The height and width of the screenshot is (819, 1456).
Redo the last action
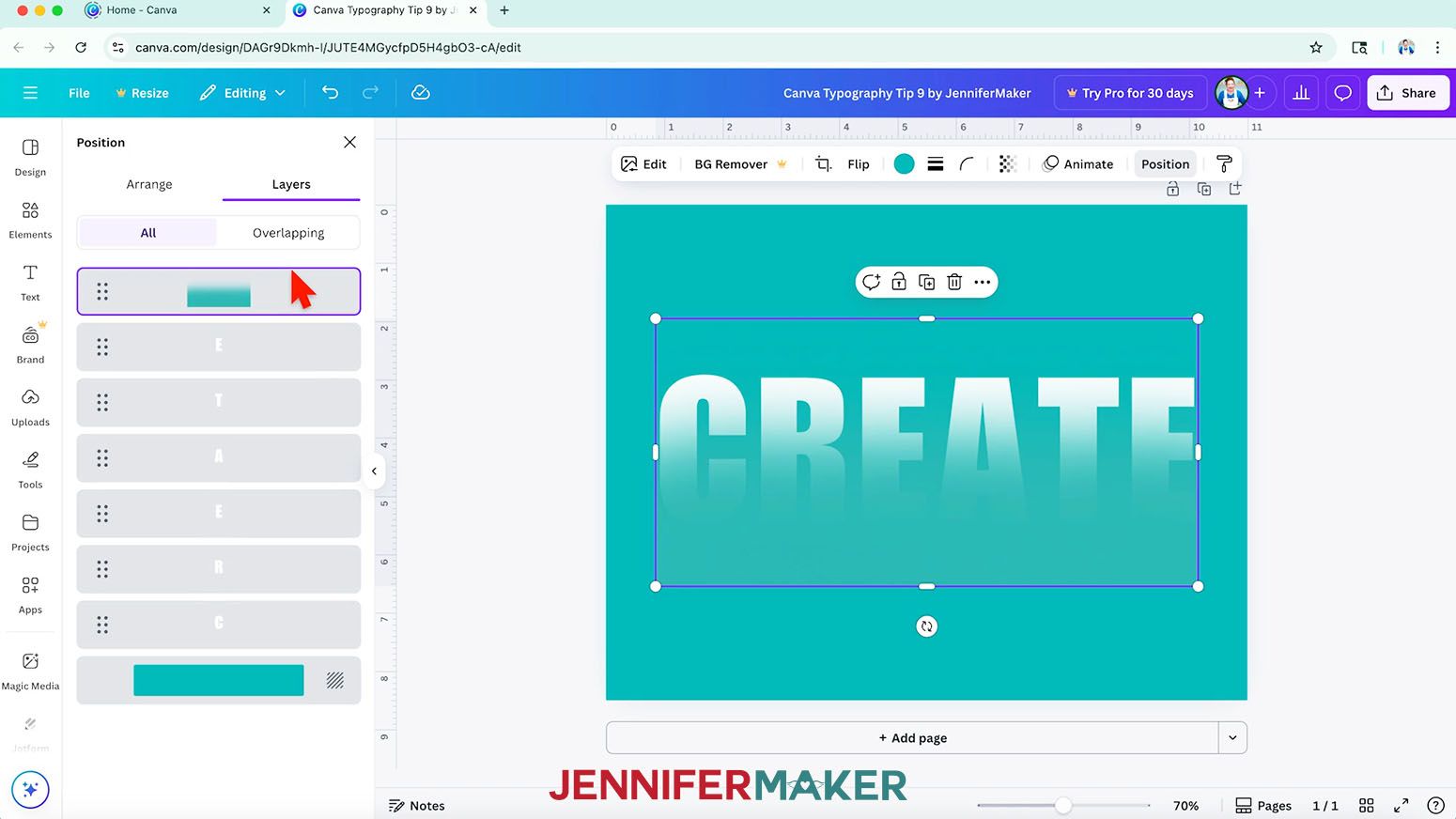[370, 92]
